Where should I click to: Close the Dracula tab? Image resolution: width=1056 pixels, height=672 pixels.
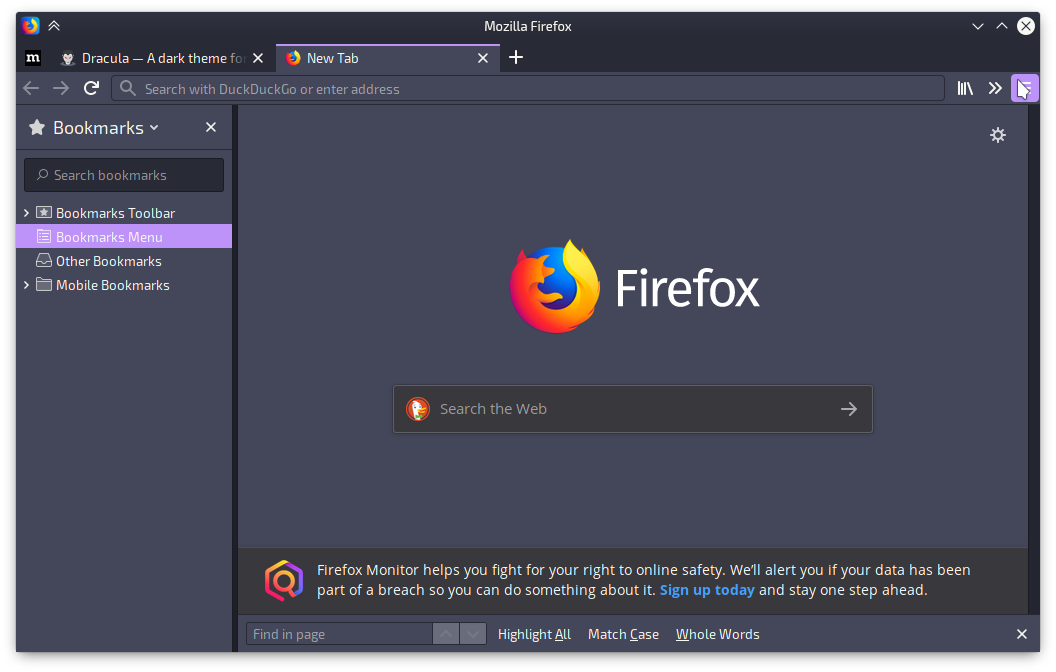coord(258,58)
